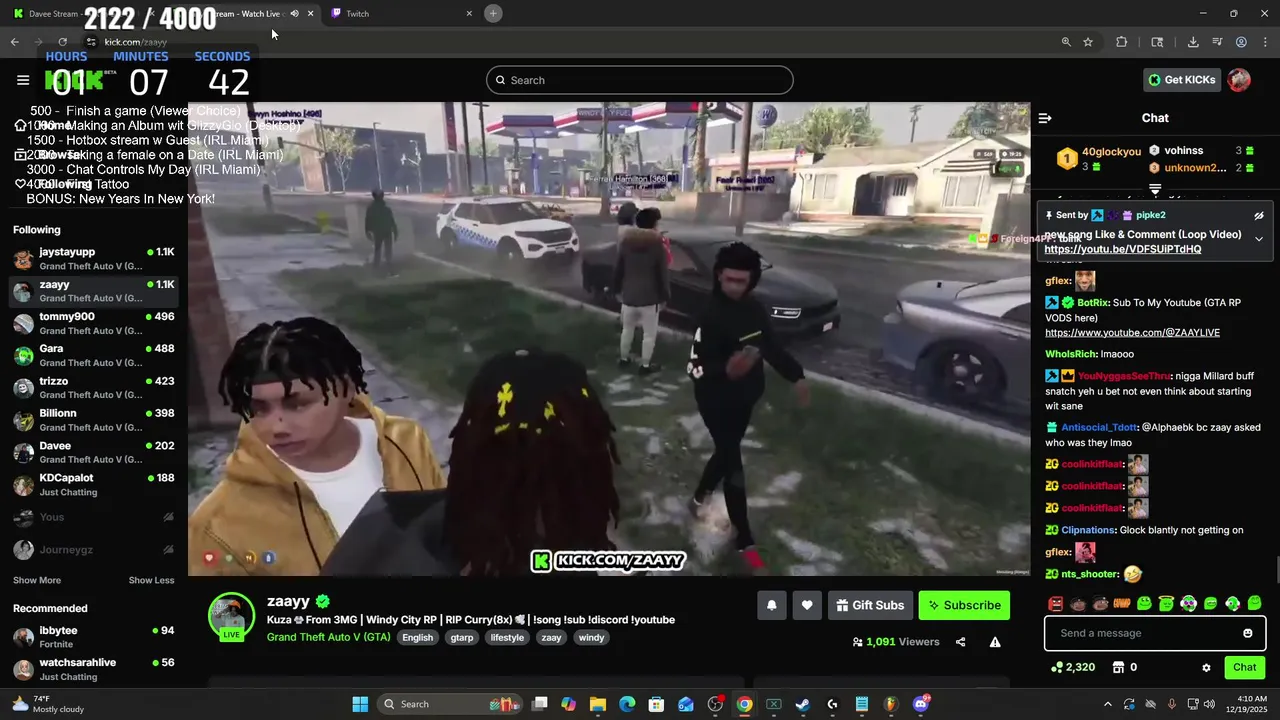This screenshot has width=1280, height=720.
Task: Collapse the chat panel with arrow icon
Action: tap(1045, 118)
